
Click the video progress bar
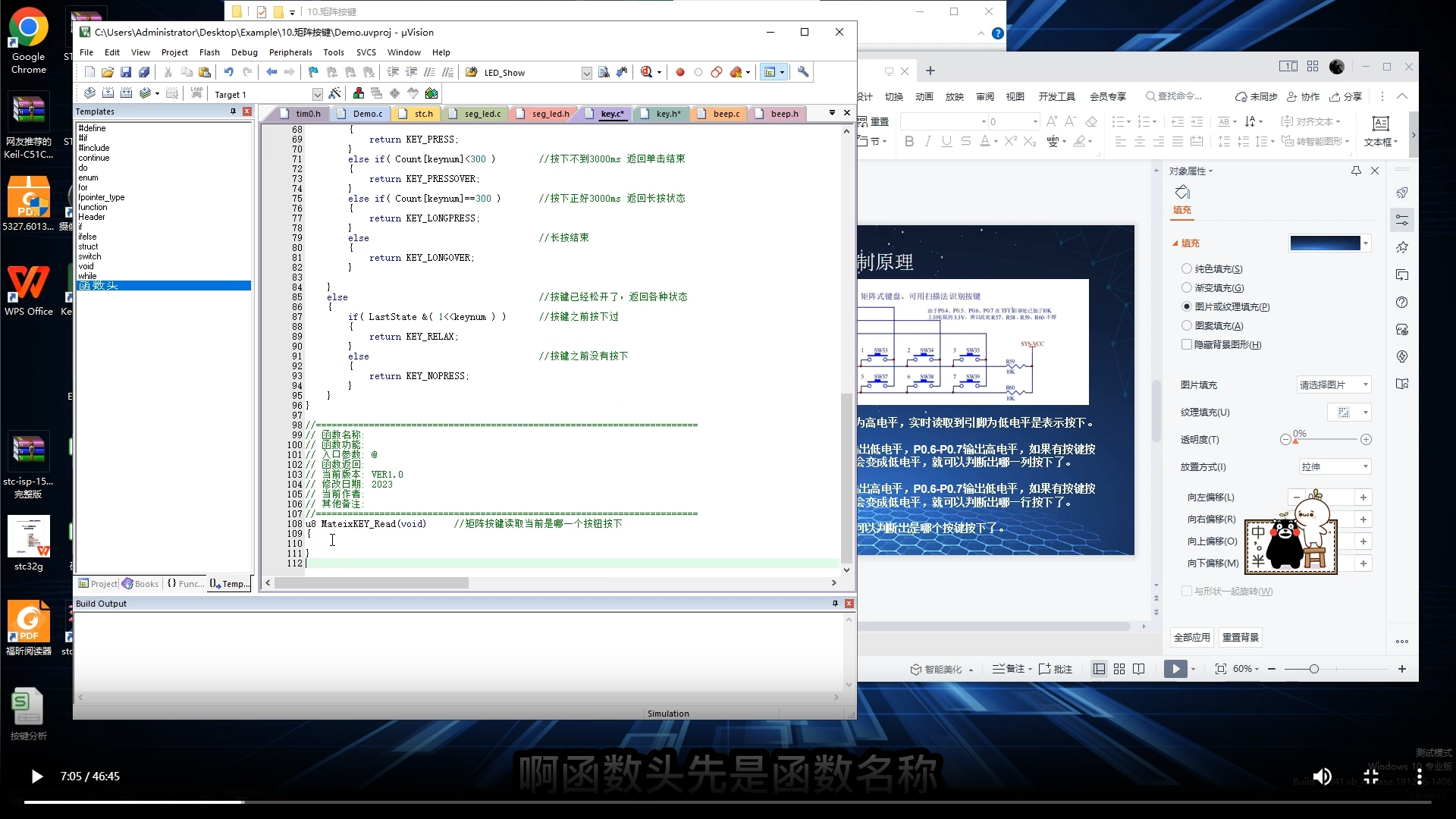(728, 802)
